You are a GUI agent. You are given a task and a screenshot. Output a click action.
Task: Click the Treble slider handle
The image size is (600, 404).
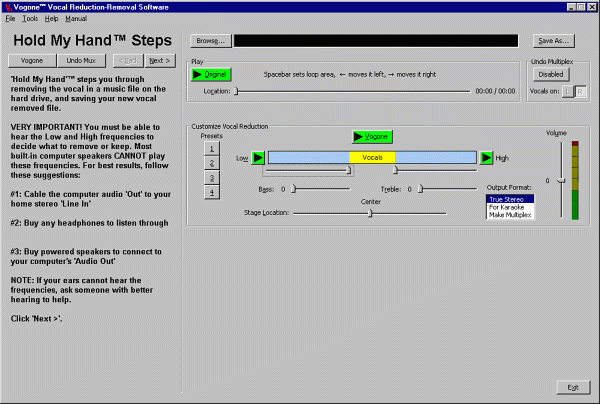coord(421,189)
